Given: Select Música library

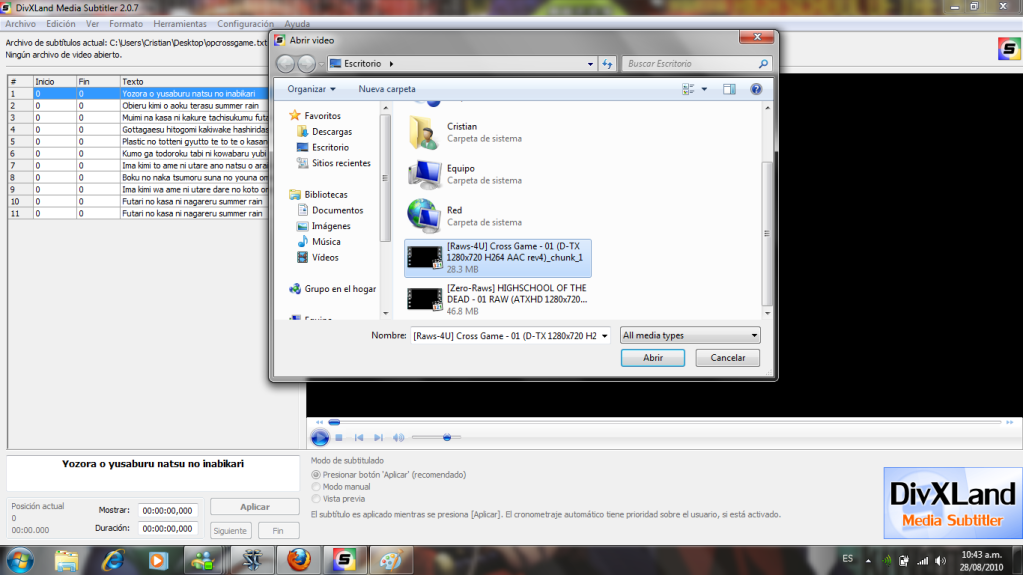Looking at the screenshot, I should click(x=319, y=241).
